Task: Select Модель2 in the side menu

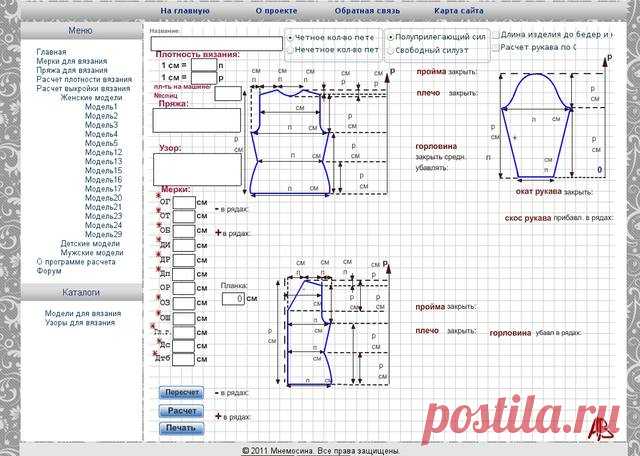Action: [x=101, y=116]
